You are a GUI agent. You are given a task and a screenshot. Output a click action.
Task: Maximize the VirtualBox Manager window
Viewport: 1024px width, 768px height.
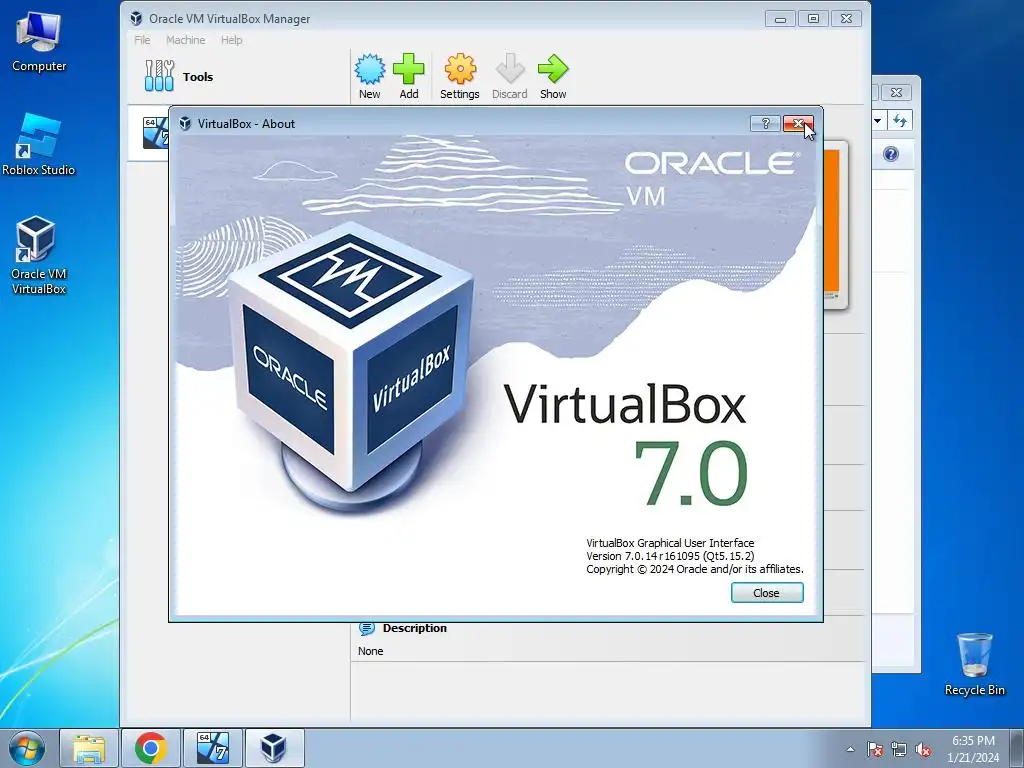(x=813, y=19)
